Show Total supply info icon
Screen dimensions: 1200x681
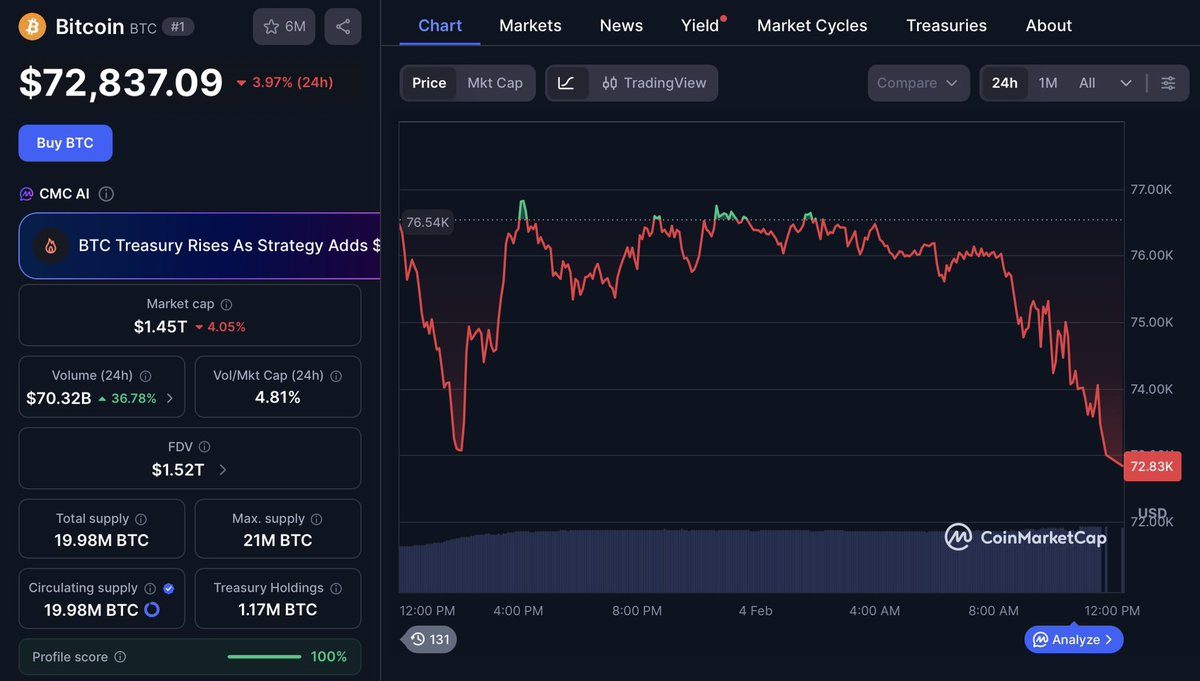(x=141, y=519)
